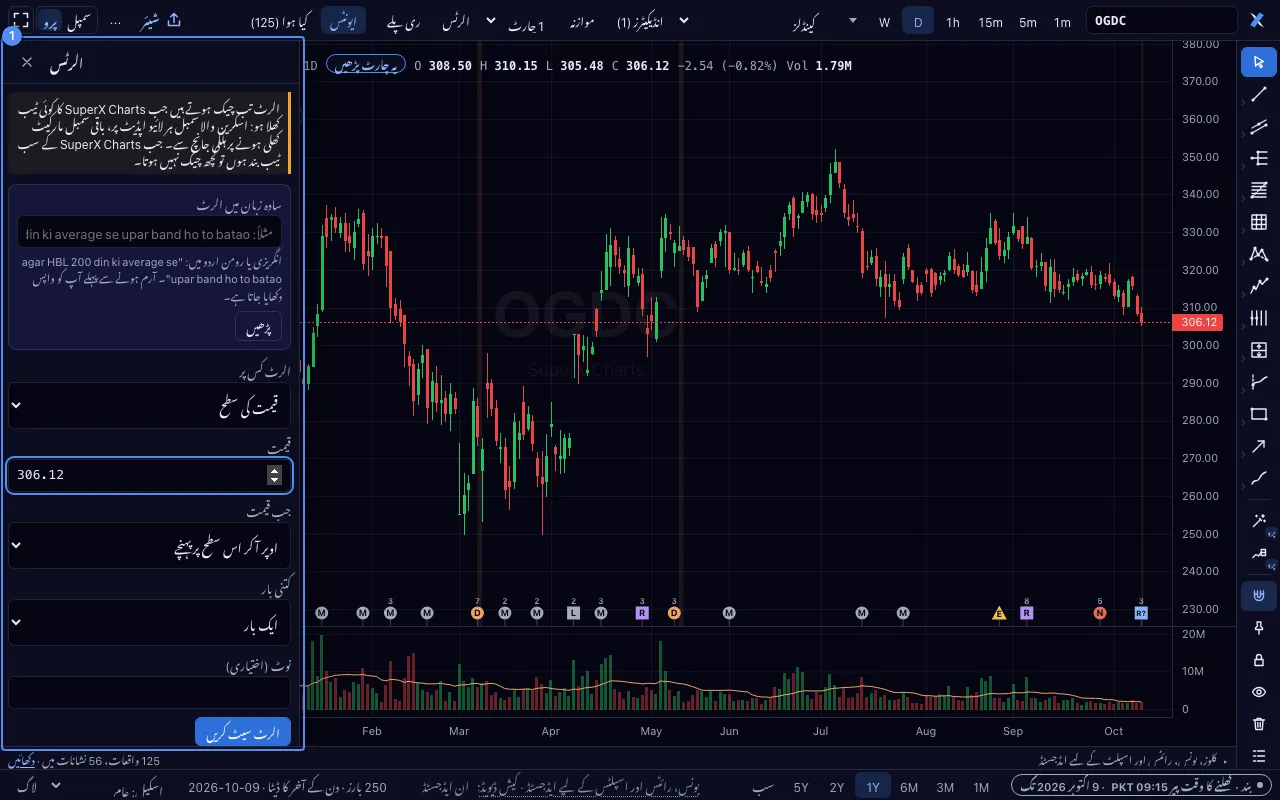
Task: Select the trend line drawing tool
Action: (1258, 94)
